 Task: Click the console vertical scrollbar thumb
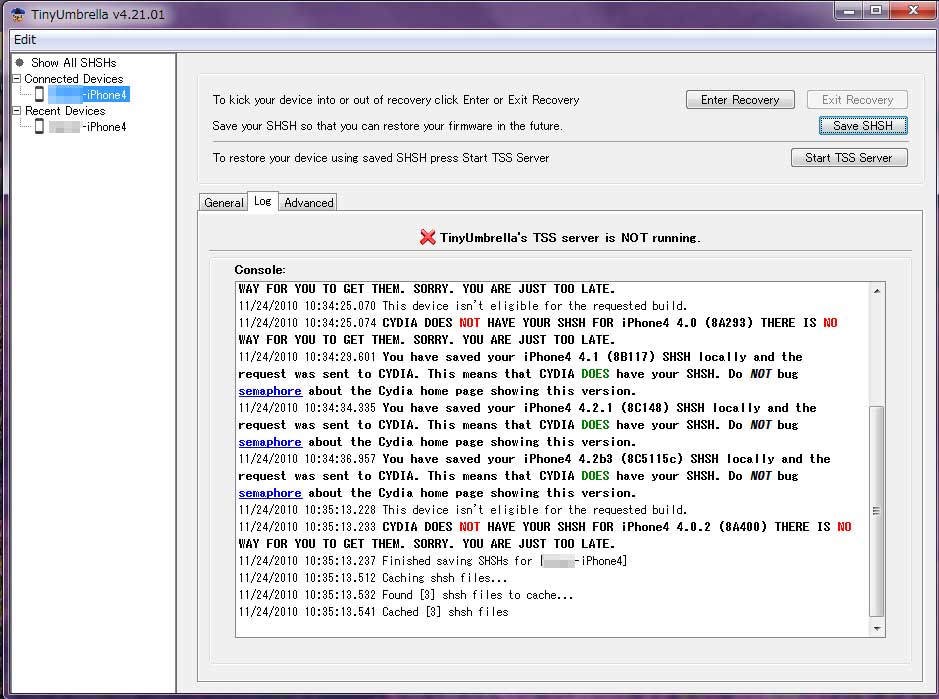pyautogui.click(x=877, y=511)
